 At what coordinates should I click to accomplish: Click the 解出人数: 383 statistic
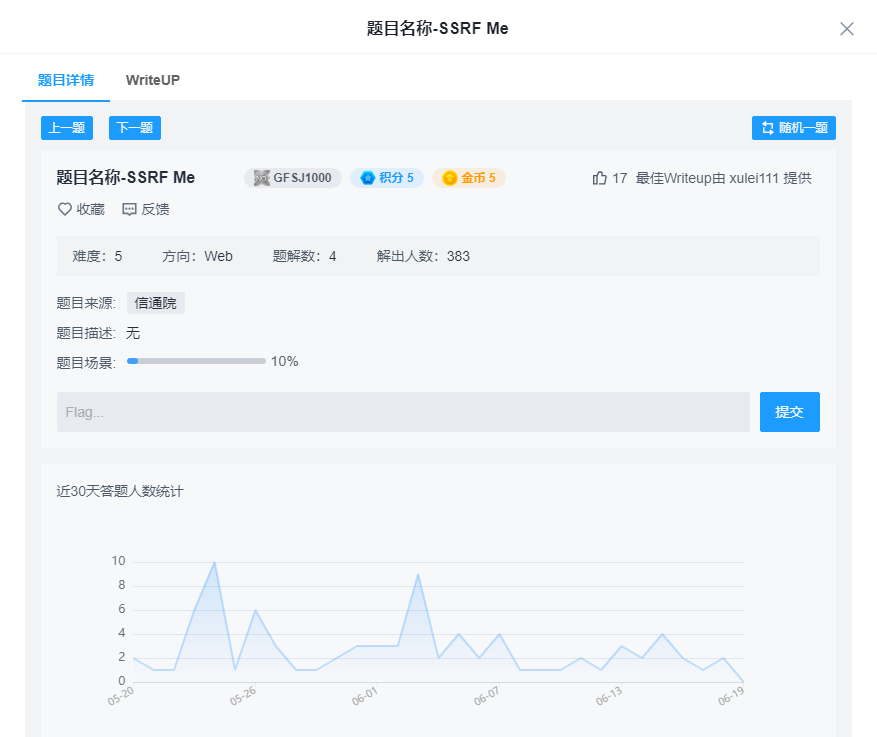click(423, 256)
